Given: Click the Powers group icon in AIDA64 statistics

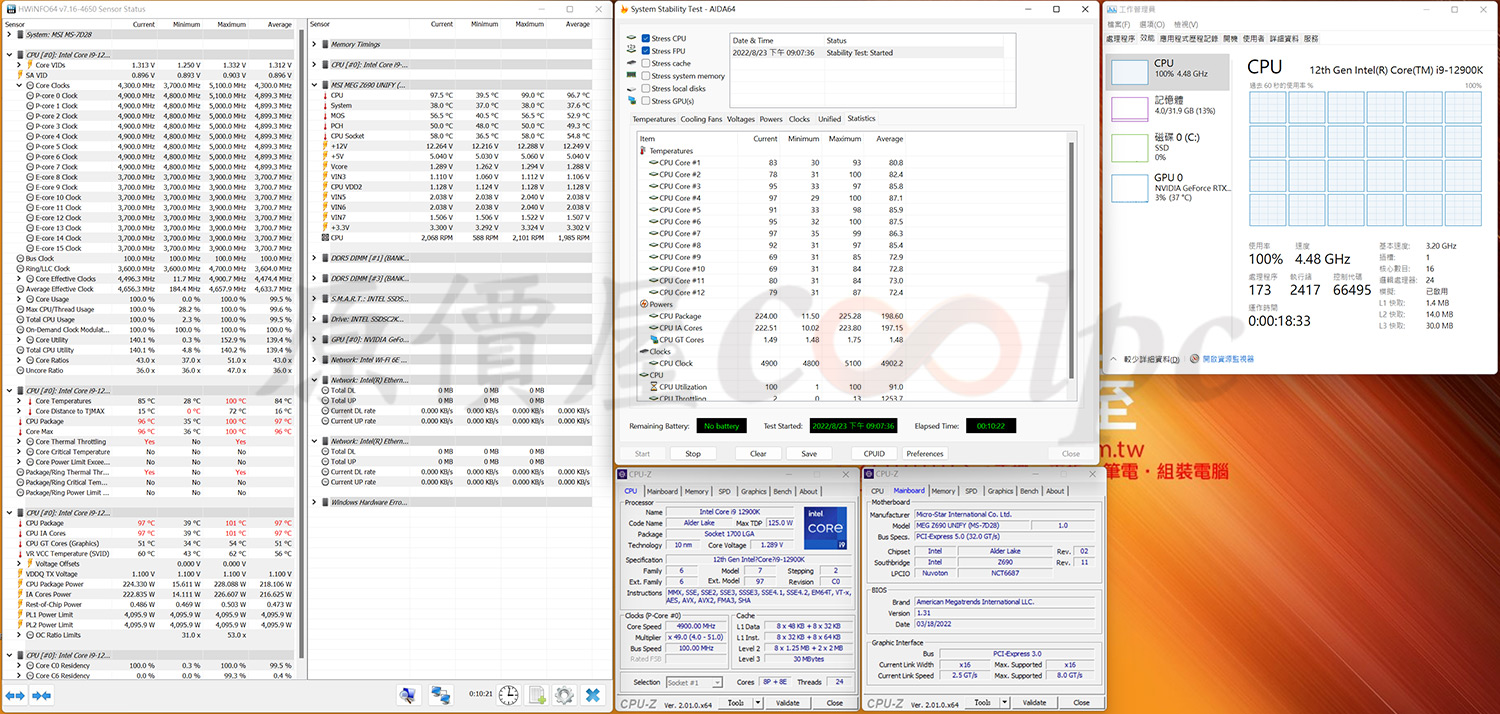Looking at the screenshot, I should [x=643, y=304].
